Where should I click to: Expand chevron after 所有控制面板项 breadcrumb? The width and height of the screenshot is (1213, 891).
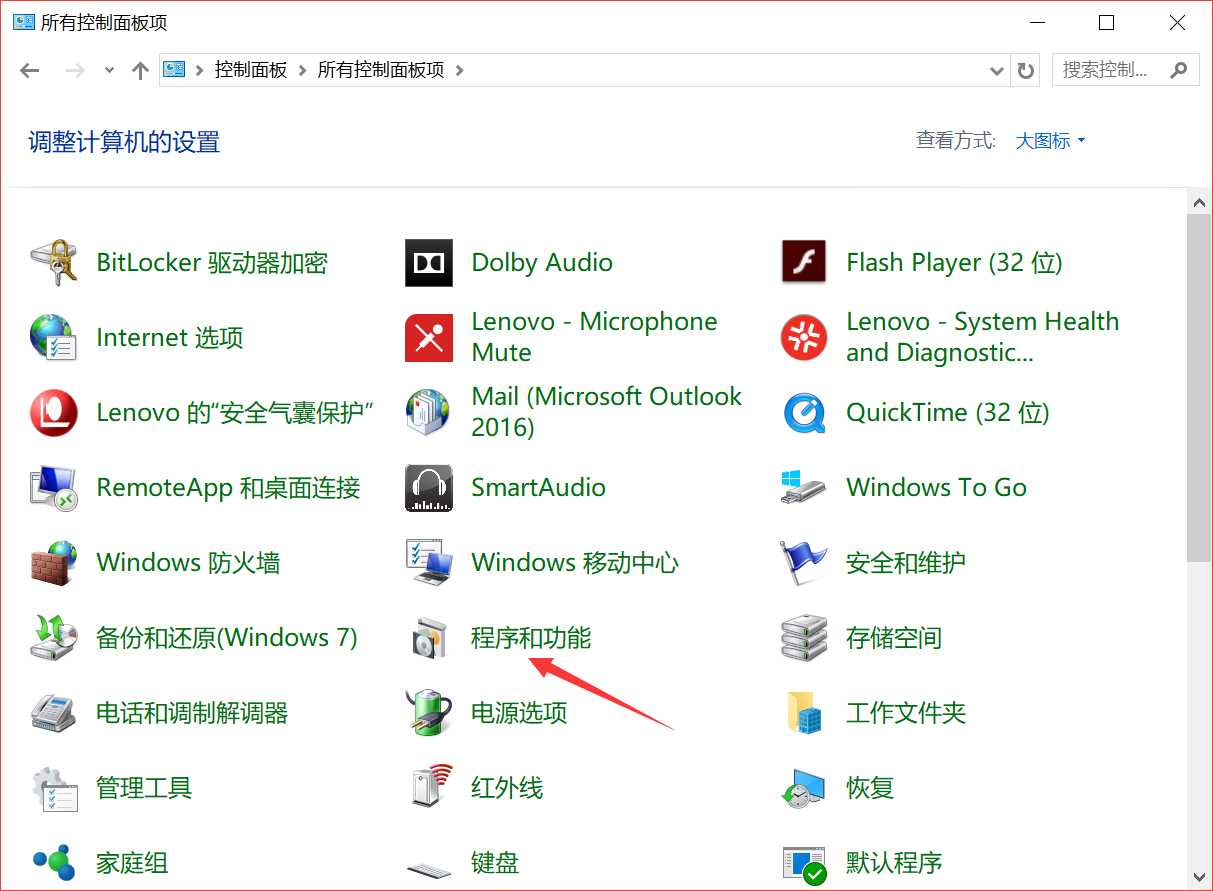(x=460, y=71)
